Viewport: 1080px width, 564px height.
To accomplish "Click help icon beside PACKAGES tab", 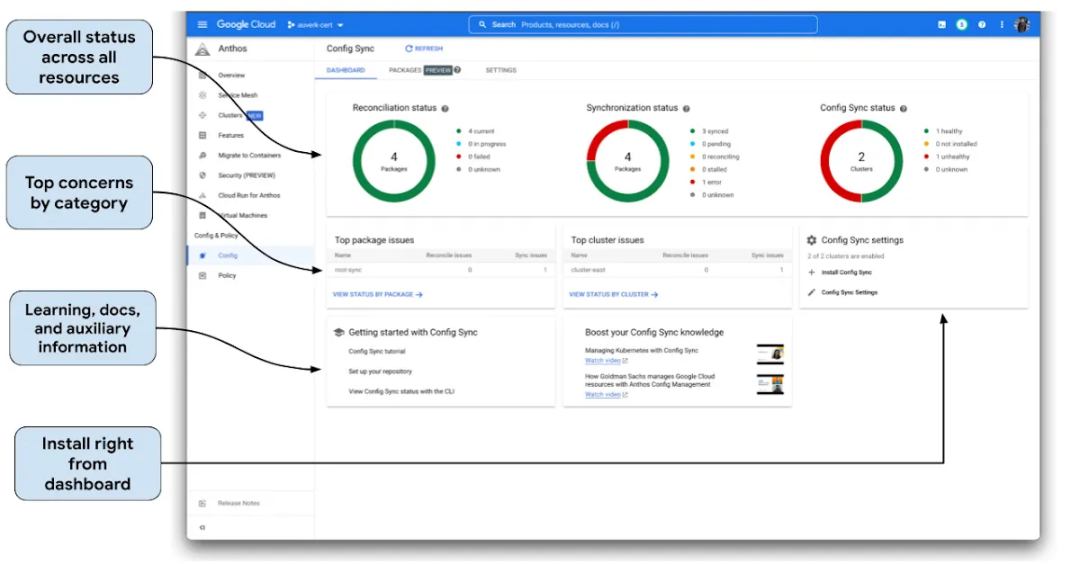I will [457, 70].
